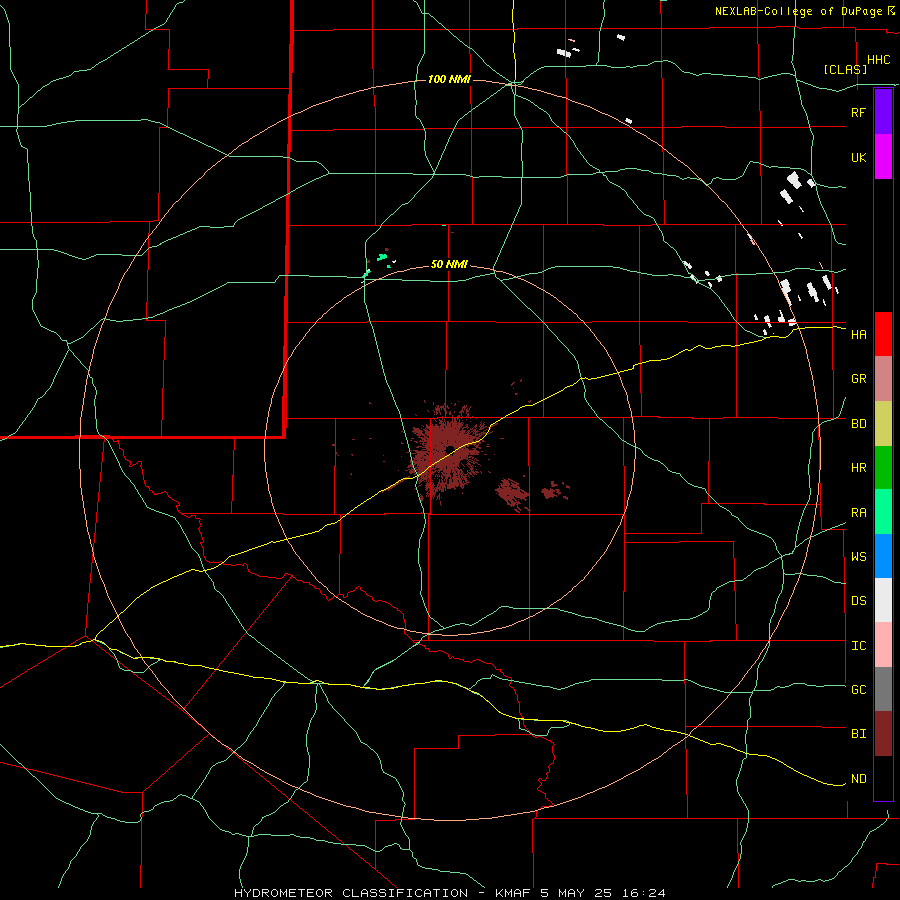Viewport: 900px width, 900px height.
Task: Select the GR salmon legend swatch
Action: [883, 379]
